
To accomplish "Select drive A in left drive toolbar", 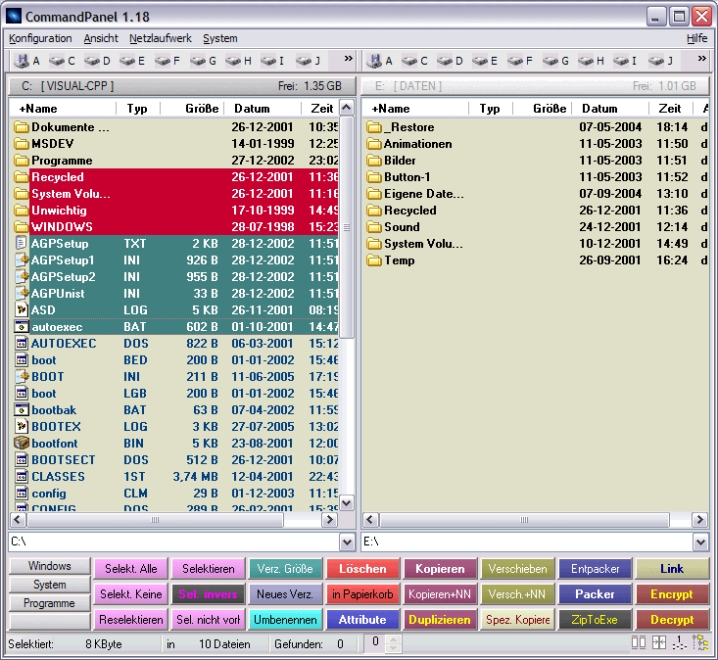I will click(x=31, y=61).
